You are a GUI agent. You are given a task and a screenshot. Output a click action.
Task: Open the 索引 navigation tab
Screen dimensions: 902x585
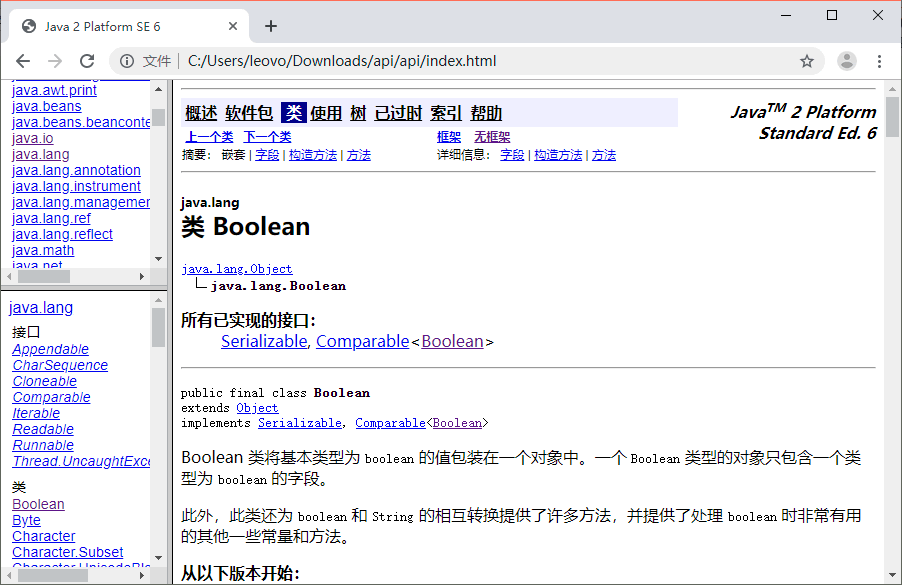click(x=446, y=113)
